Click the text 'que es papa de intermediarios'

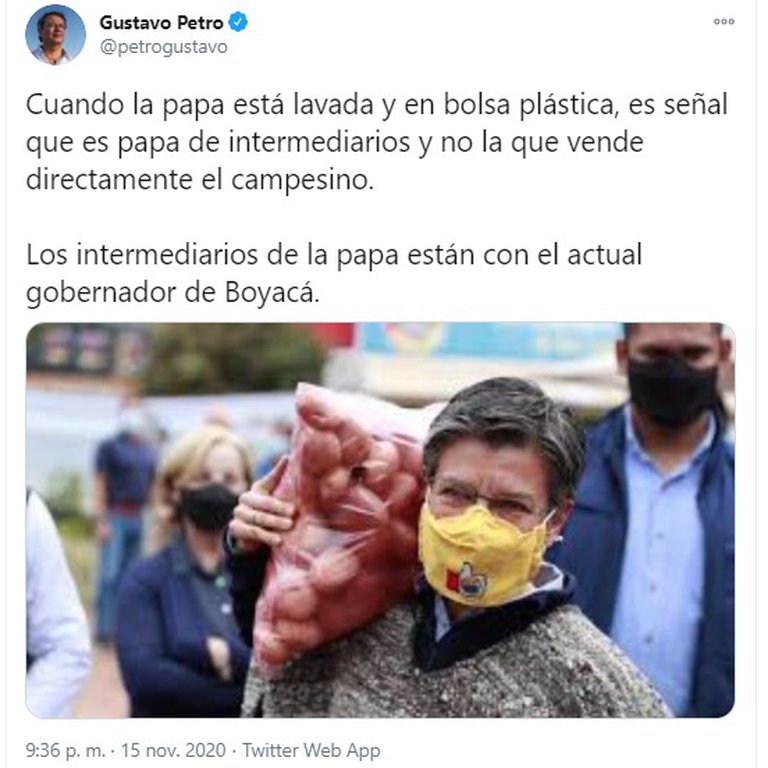tap(217, 143)
